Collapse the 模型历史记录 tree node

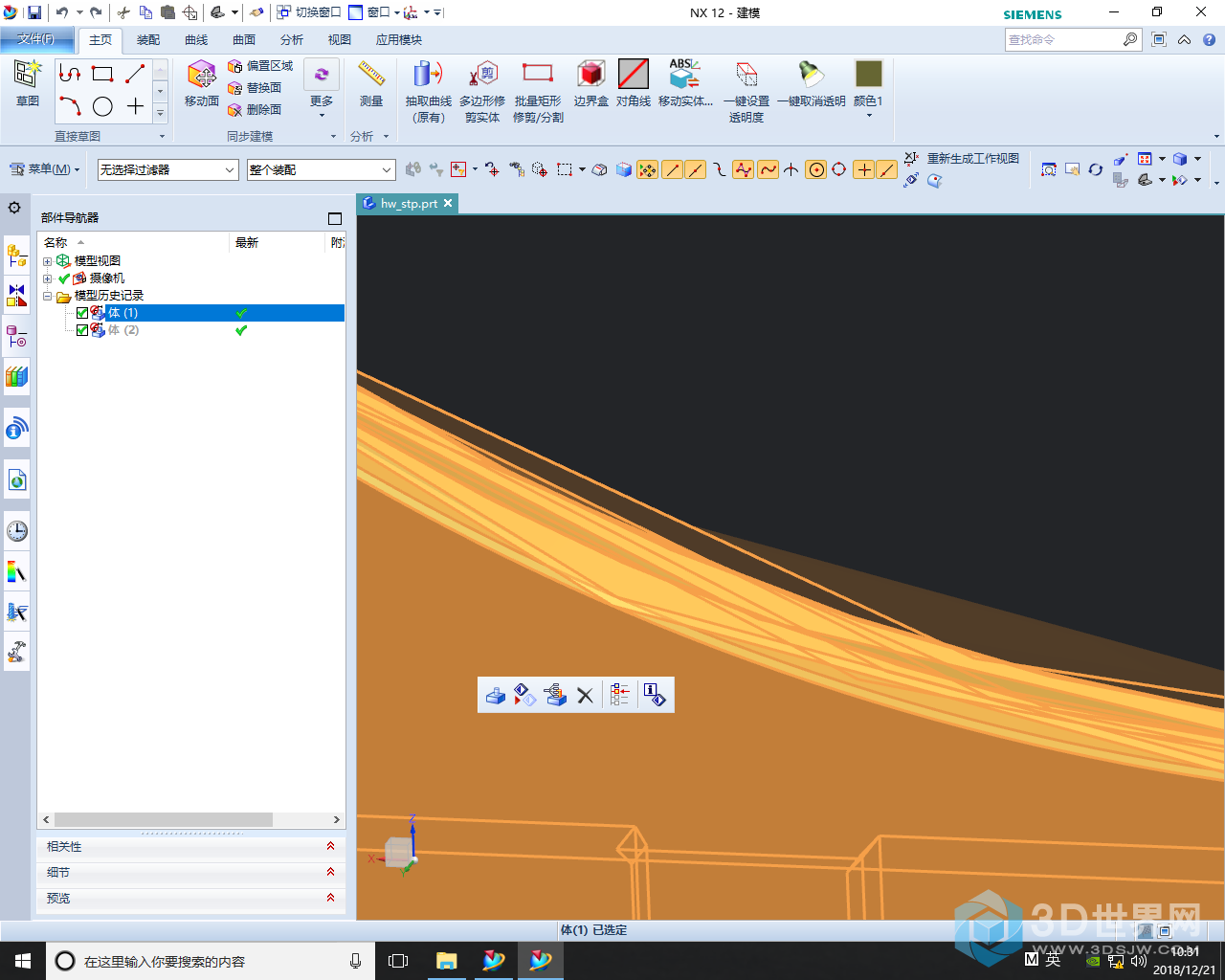pyautogui.click(x=48, y=296)
